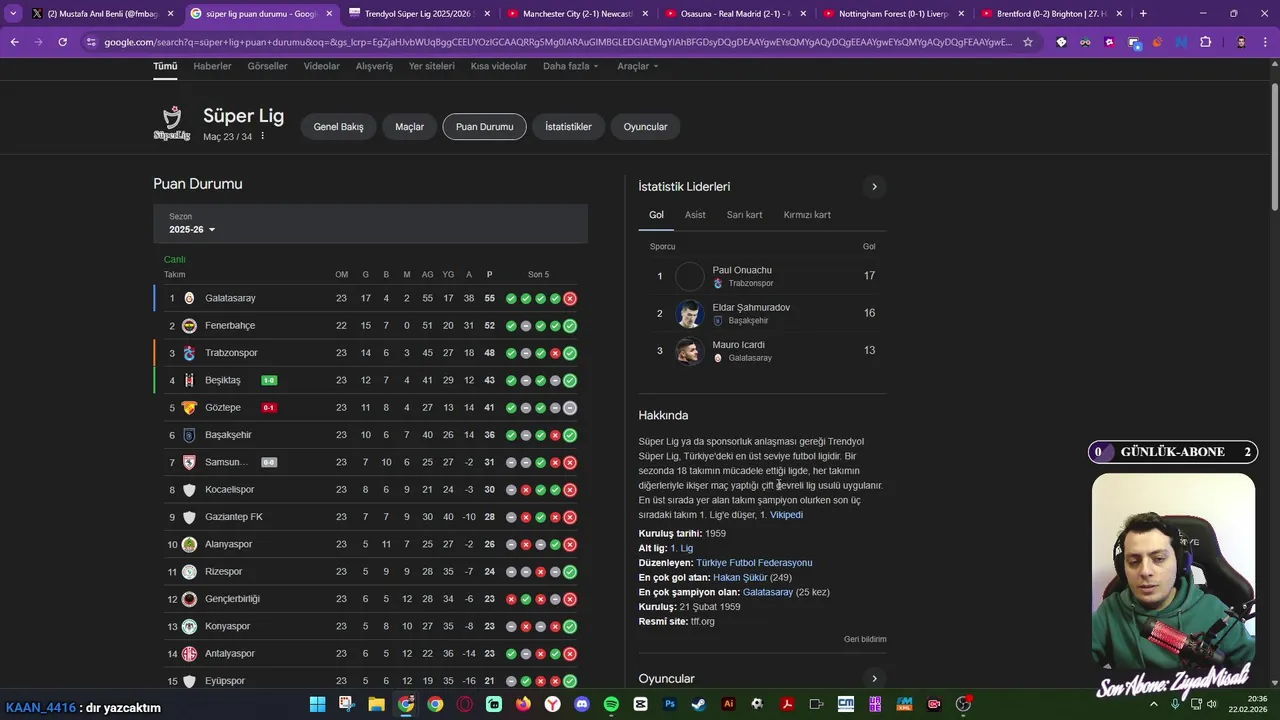Screen dimensions: 1280x720
Task: Open the Hakan Şükür link
Action: tap(740, 578)
